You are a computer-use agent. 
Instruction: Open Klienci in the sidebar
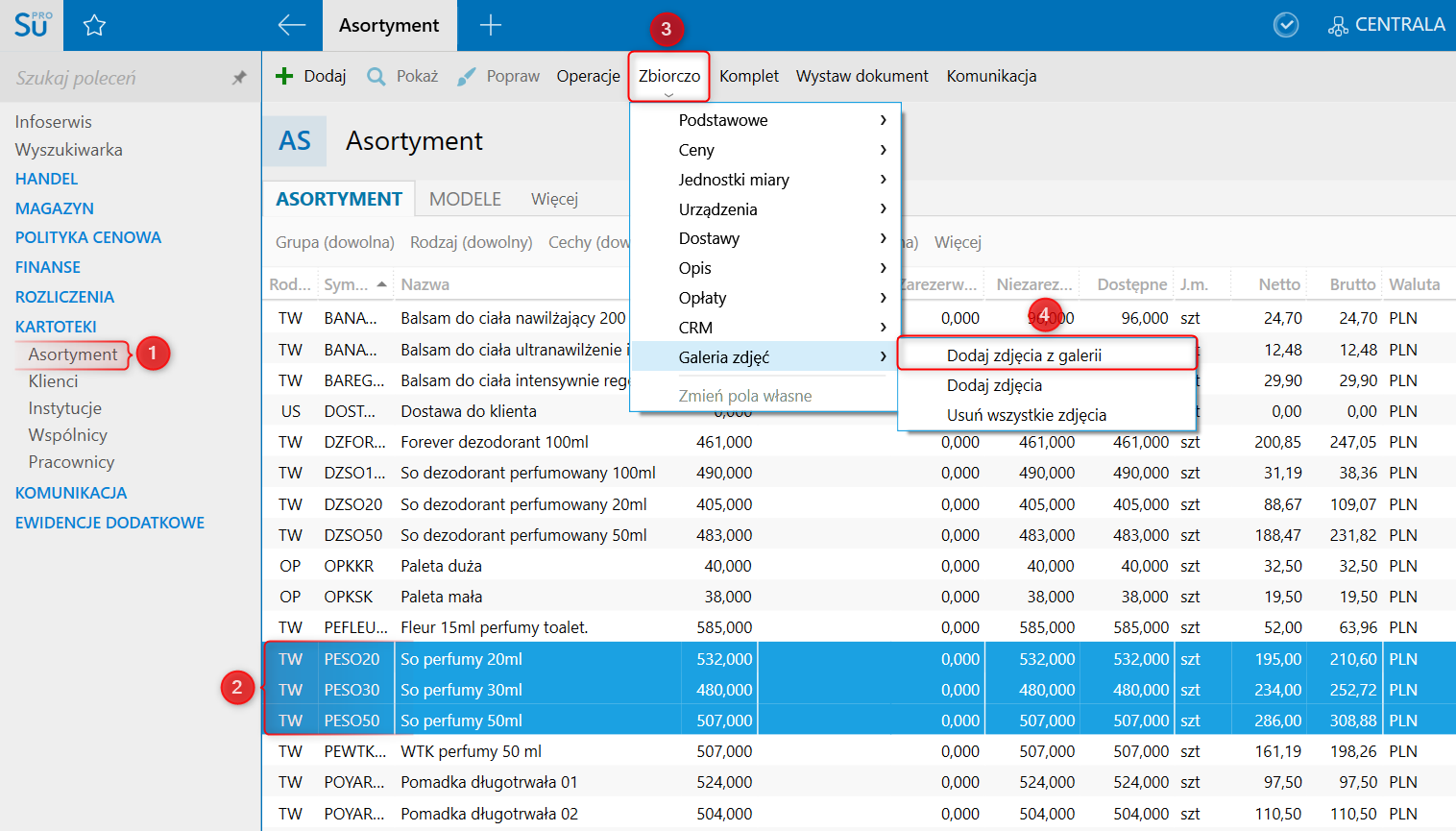(53, 381)
